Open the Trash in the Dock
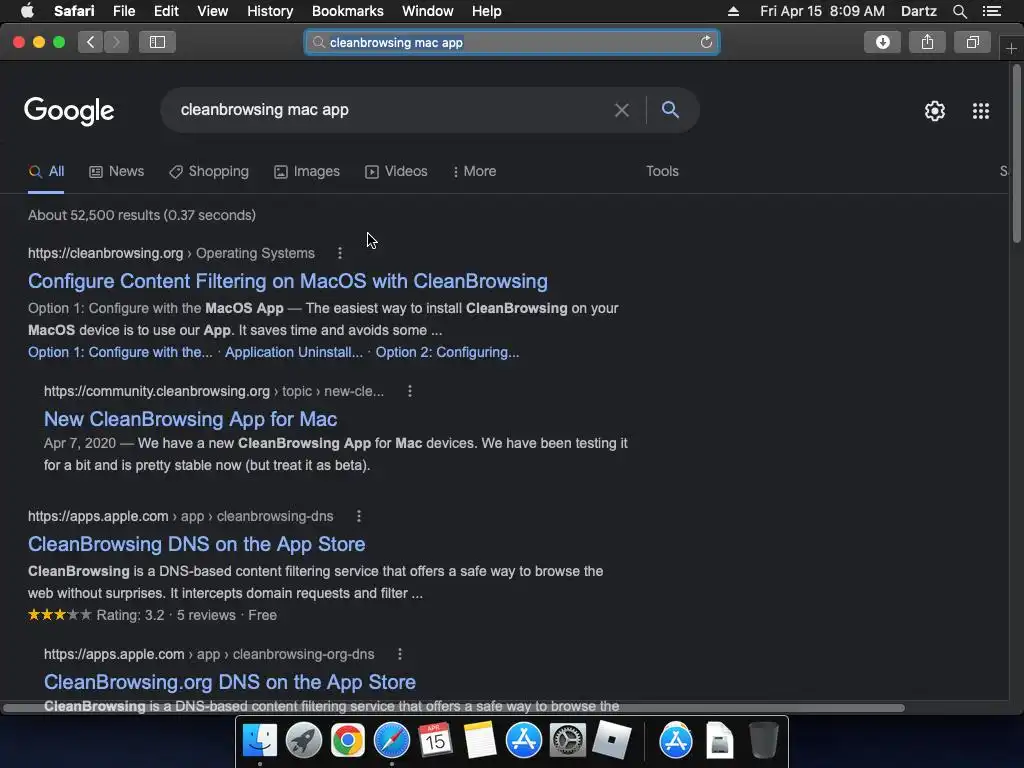 point(763,741)
